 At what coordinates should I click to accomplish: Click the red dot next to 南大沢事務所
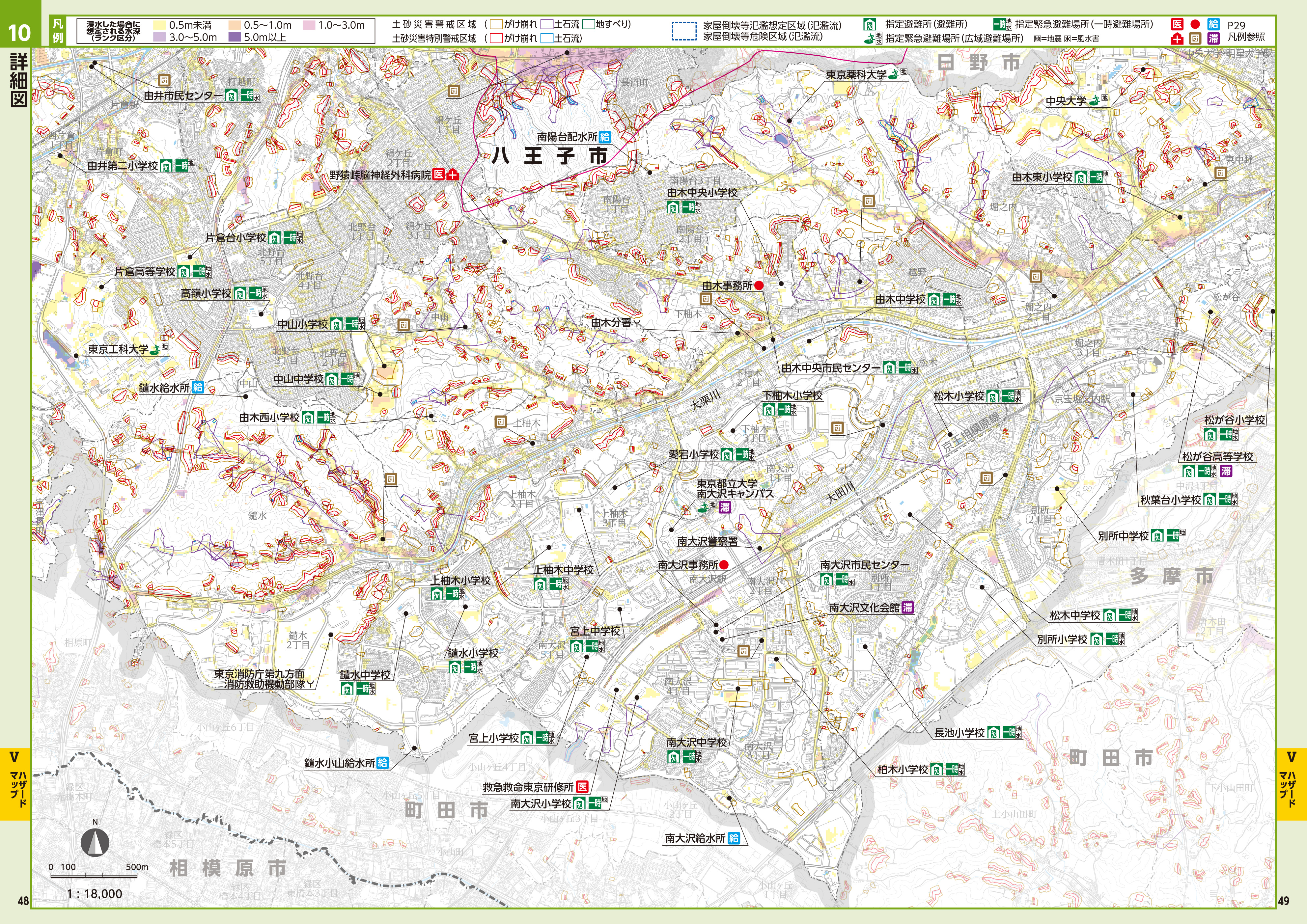click(x=724, y=565)
